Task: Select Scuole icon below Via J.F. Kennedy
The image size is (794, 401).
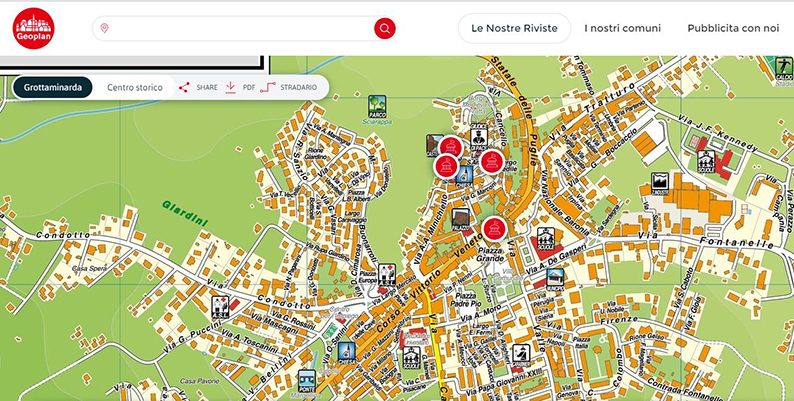Action: click(x=706, y=162)
